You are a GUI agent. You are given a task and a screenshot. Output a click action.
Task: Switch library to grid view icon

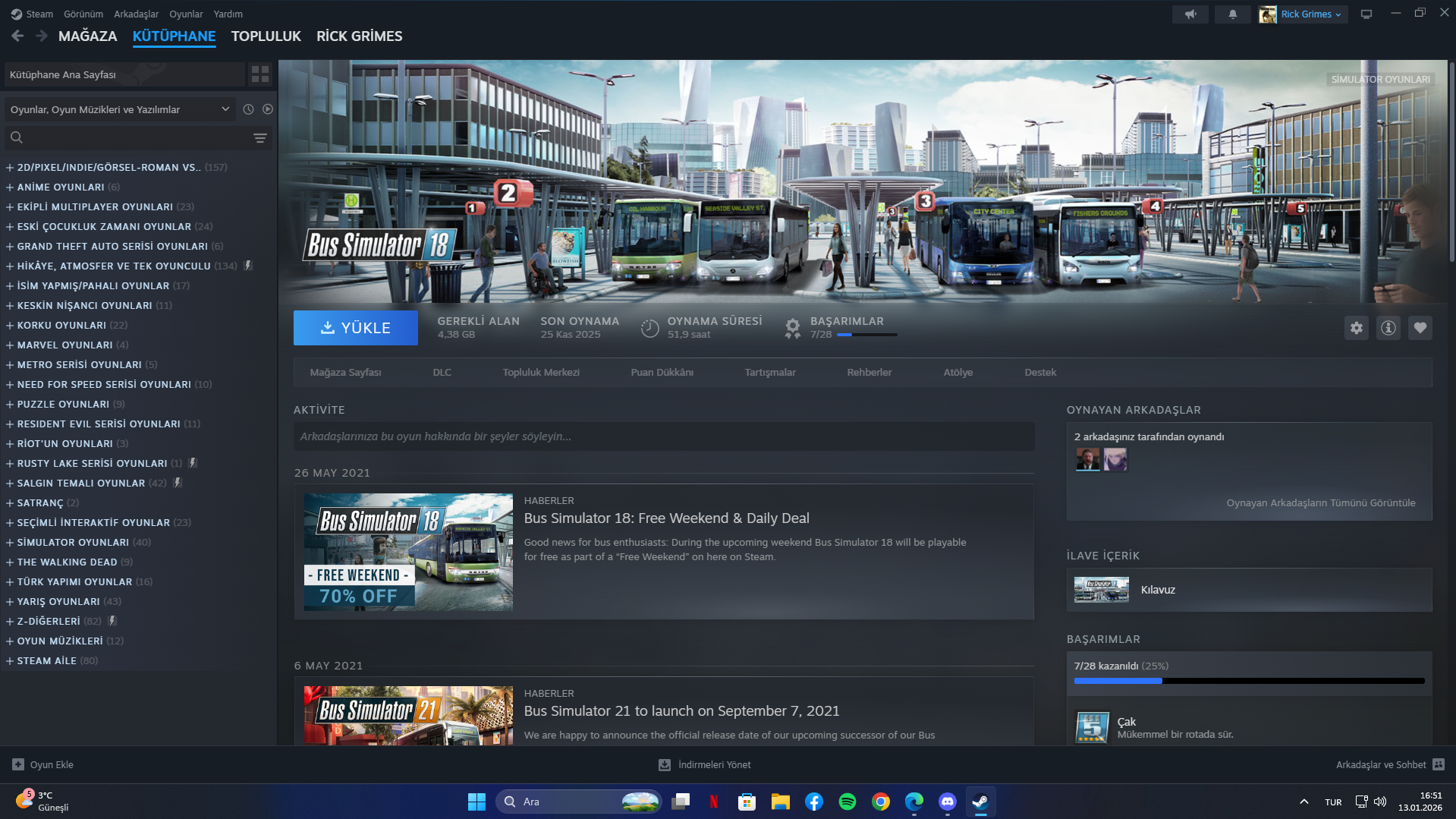coord(260,74)
